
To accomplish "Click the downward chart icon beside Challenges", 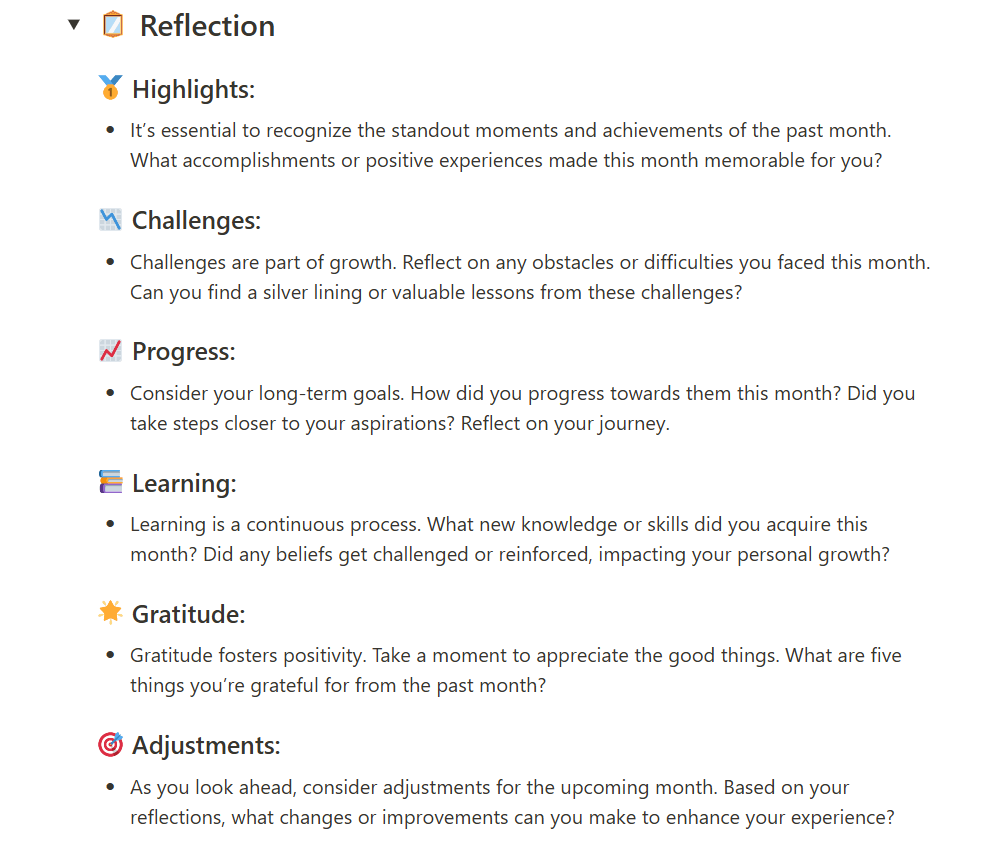I will [x=110, y=219].
